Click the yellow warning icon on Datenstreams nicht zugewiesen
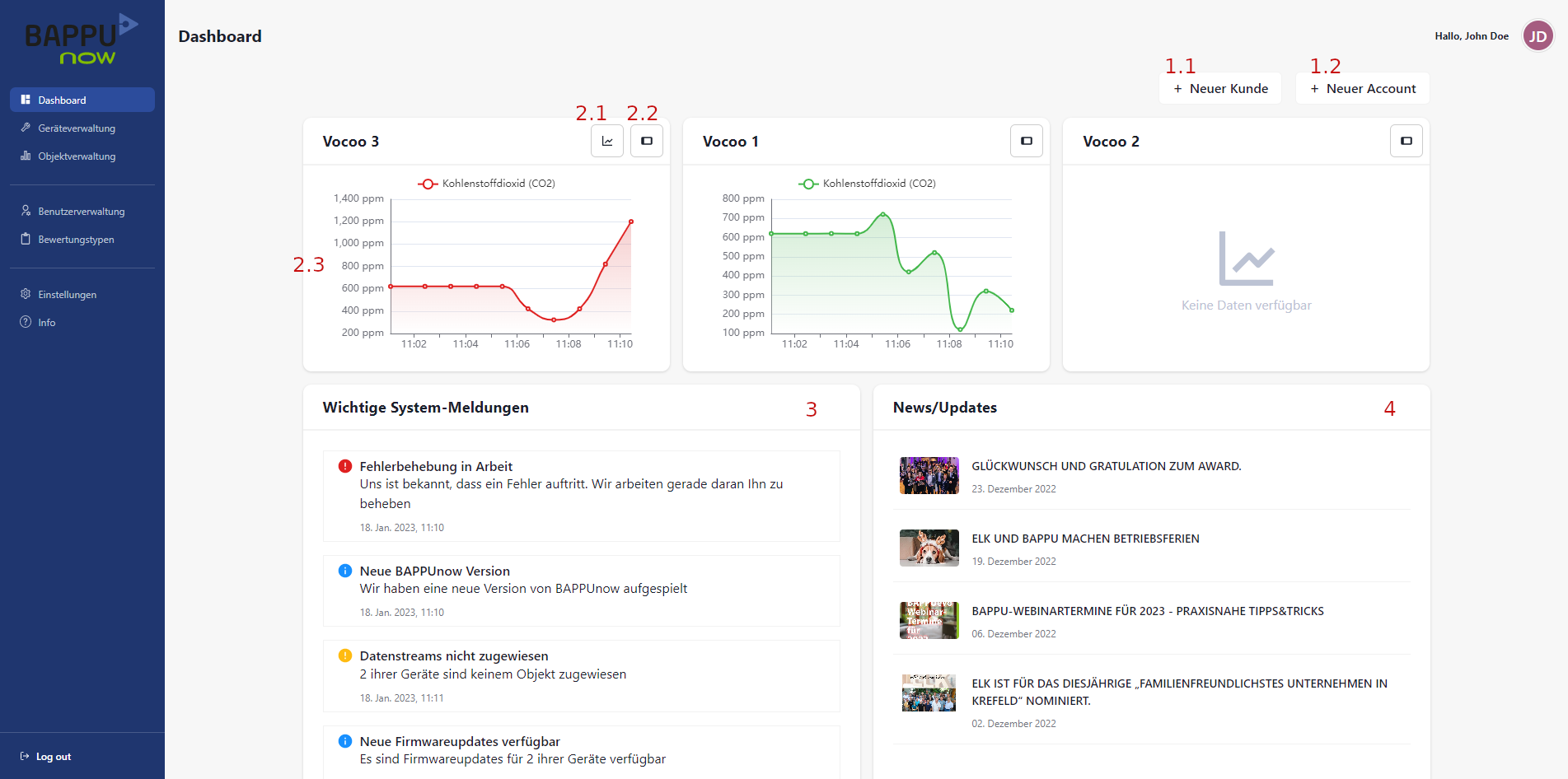 345,655
